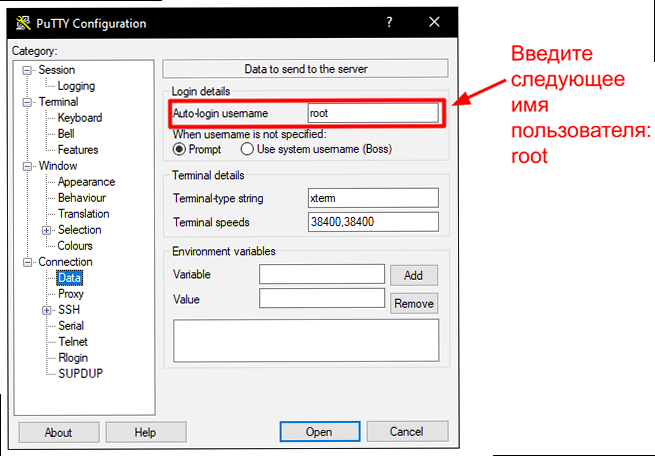Image resolution: width=655 pixels, height=456 pixels.
Task: Open the Serial settings
Action: click(x=71, y=326)
